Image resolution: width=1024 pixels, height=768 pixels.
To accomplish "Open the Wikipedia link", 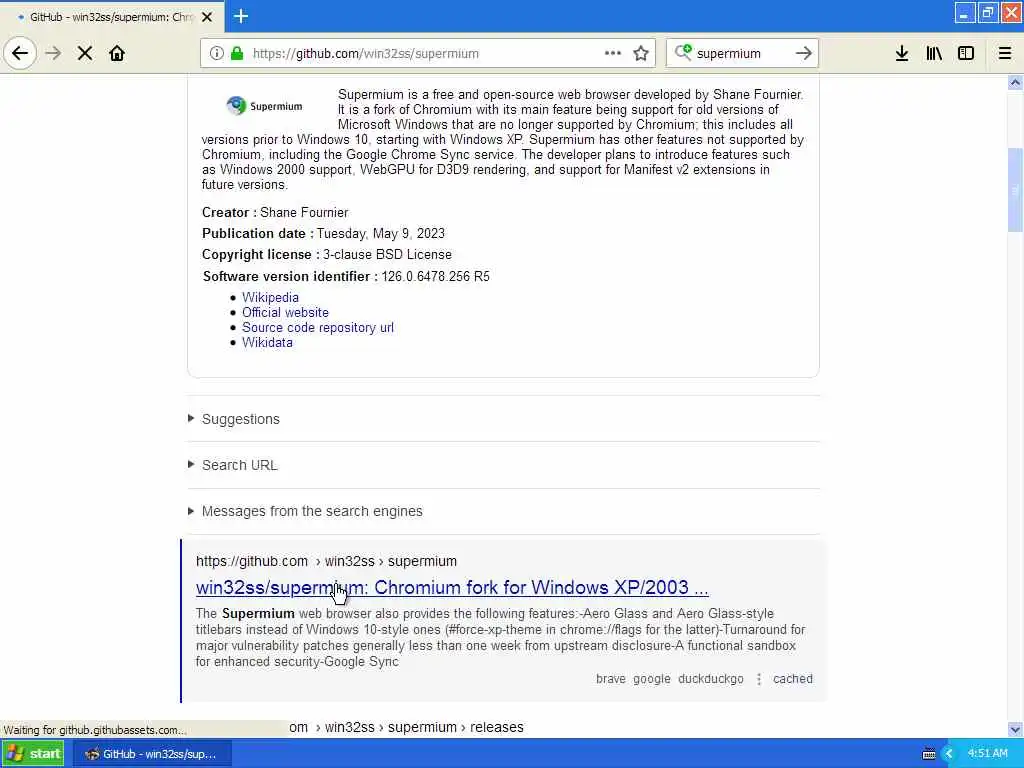I will click(x=270, y=297).
